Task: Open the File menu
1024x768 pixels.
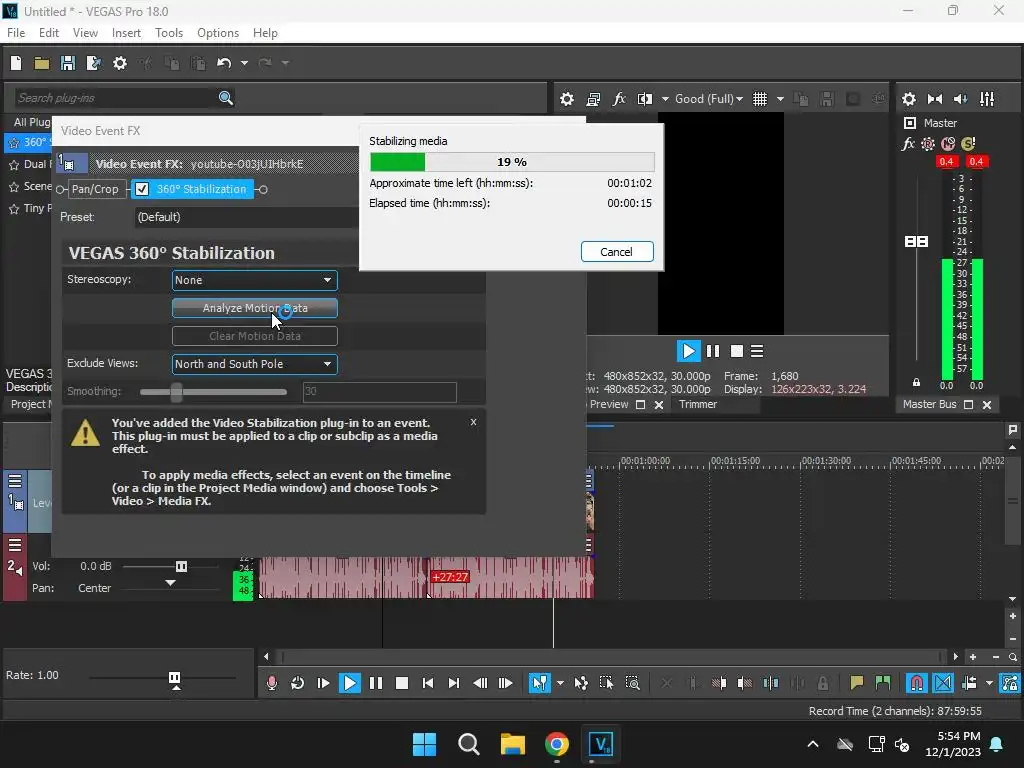Action: click(x=16, y=33)
